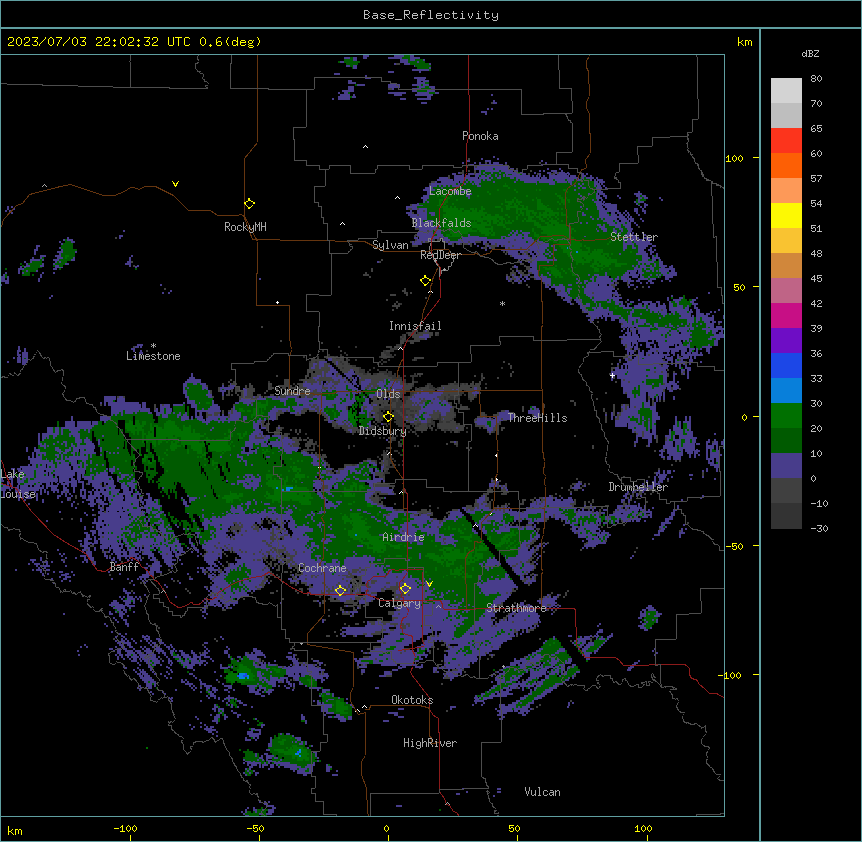Image resolution: width=862 pixels, height=842 pixels.
Task: Click the dBZ legend heading
Action: click(x=810, y=54)
